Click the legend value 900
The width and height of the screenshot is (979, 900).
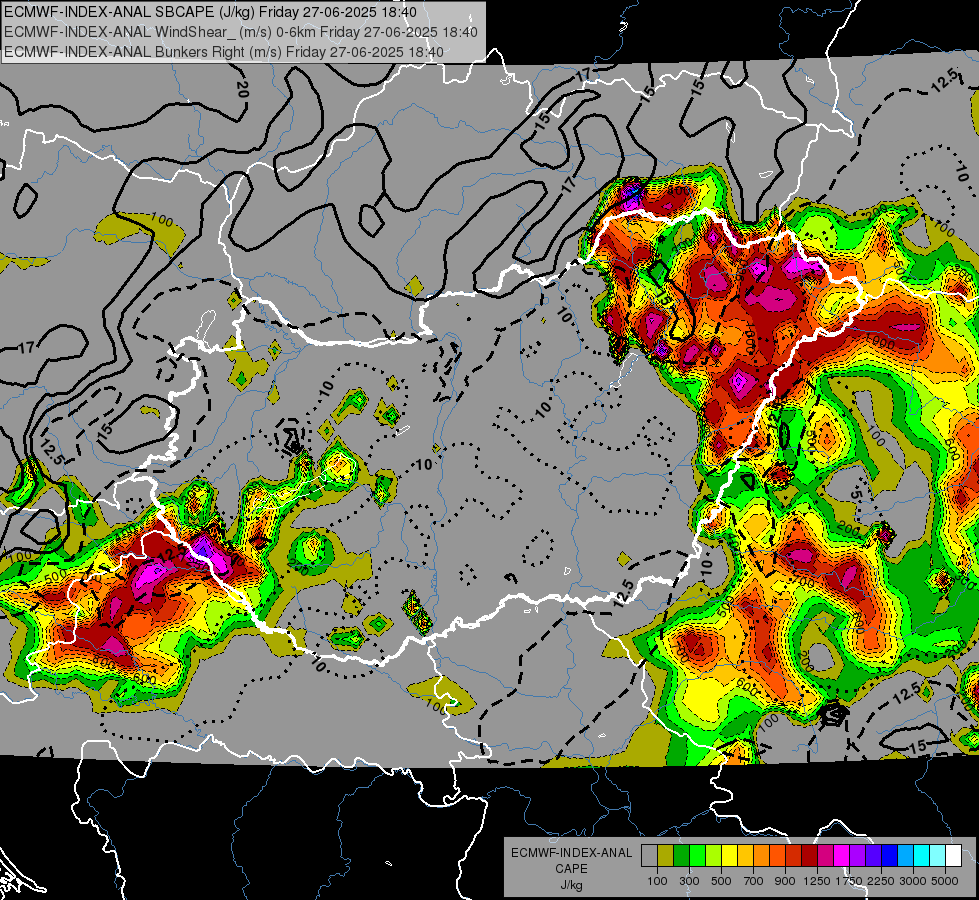pyautogui.click(x=785, y=881)
